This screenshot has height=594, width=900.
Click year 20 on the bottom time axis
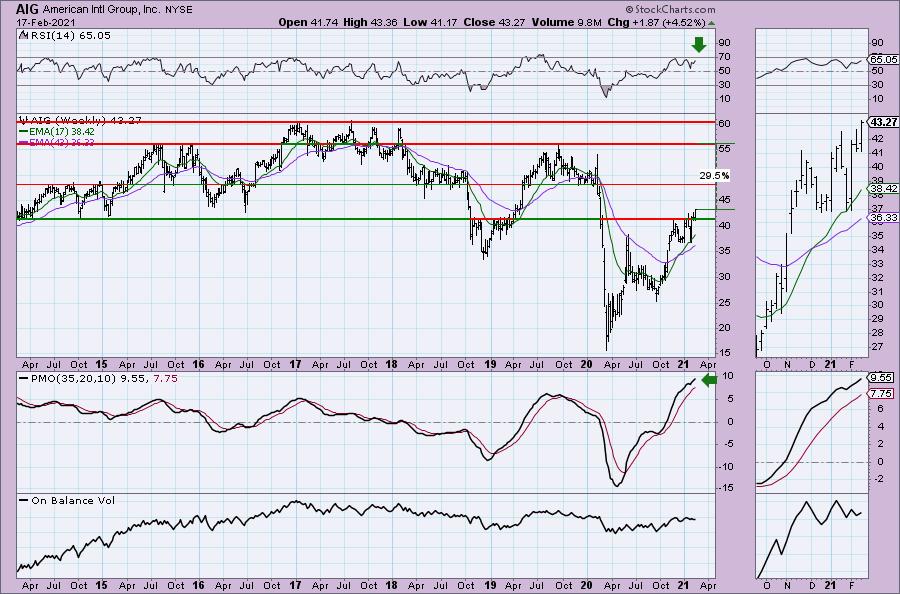coord(587,585)
